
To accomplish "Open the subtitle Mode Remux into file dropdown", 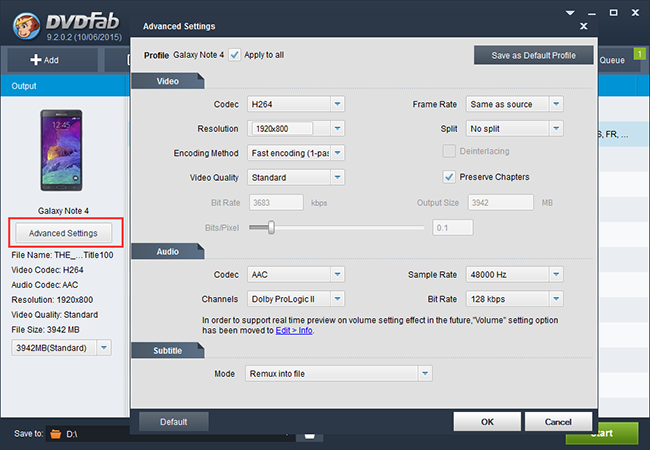I will (425, 373).
